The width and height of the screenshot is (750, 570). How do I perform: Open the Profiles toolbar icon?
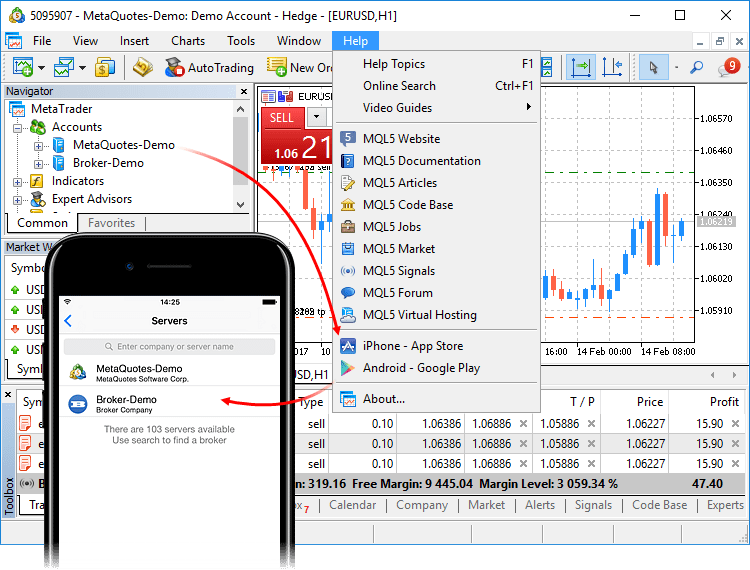[64, 67]
